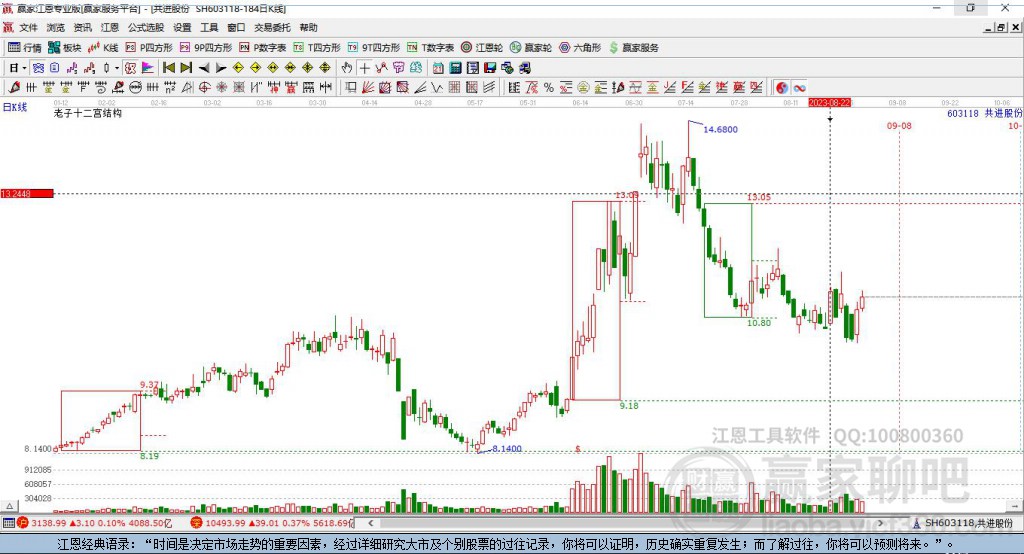Image resolution: width=1024 pixels, height=554 pixels.
Task: Click the 10.80 low price label
Action: pos(759,323)
